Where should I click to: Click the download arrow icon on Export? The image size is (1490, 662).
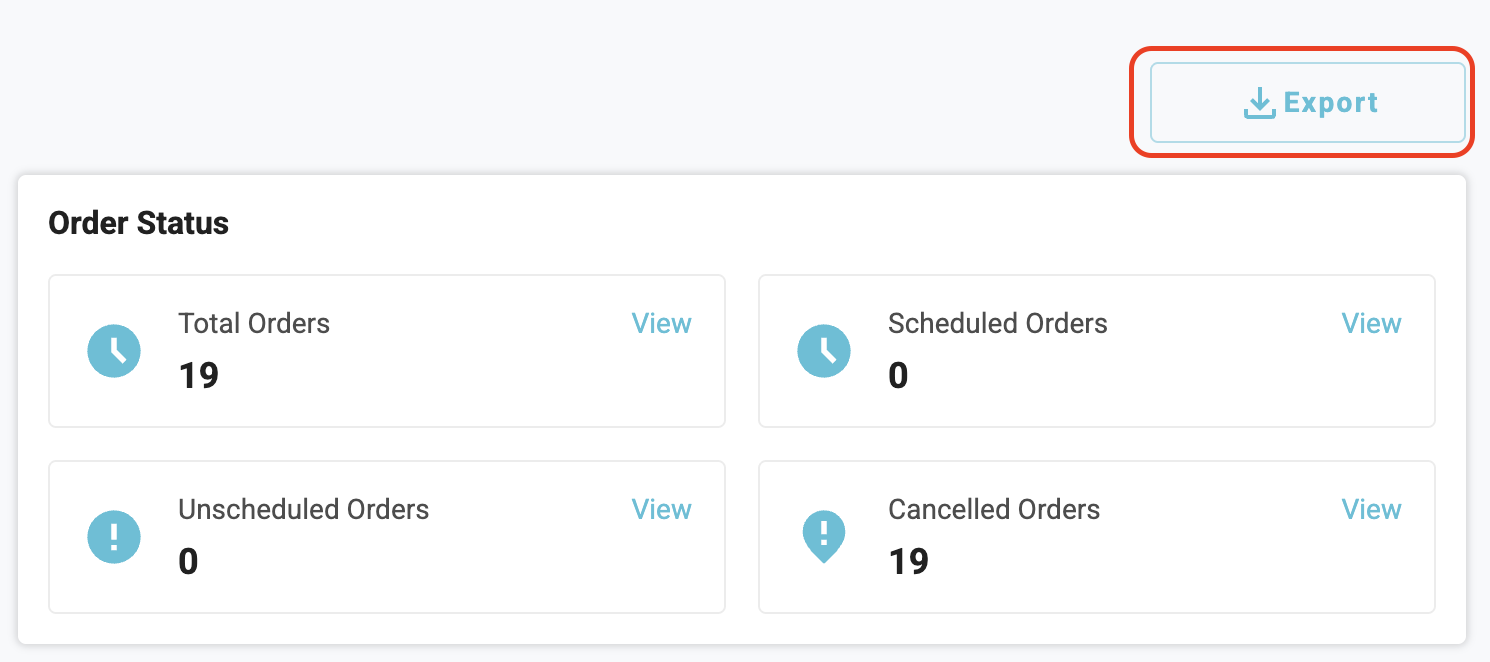[x=1259, y=103]
